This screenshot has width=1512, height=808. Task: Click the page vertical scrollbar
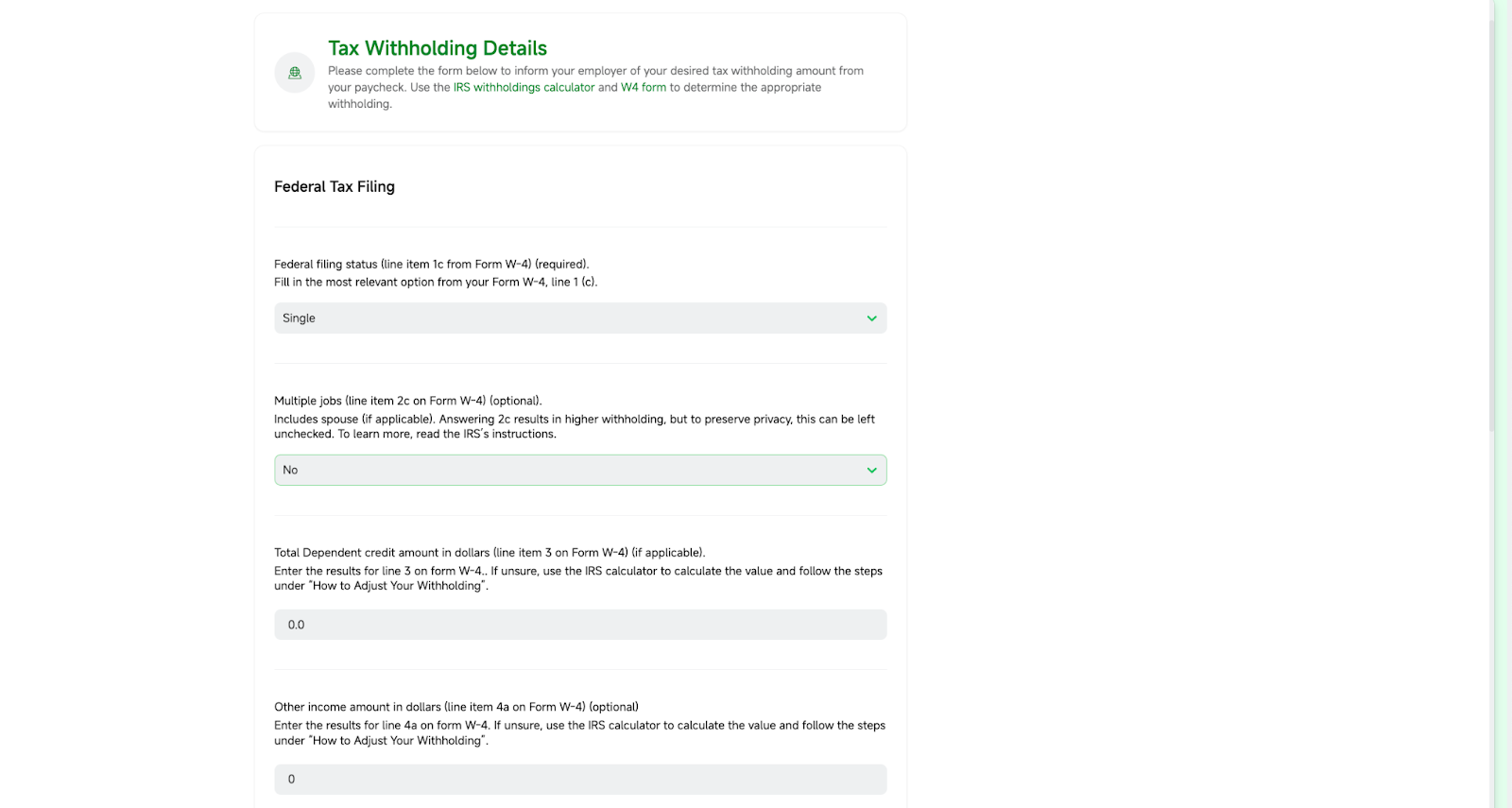(x=1492, y=217)
